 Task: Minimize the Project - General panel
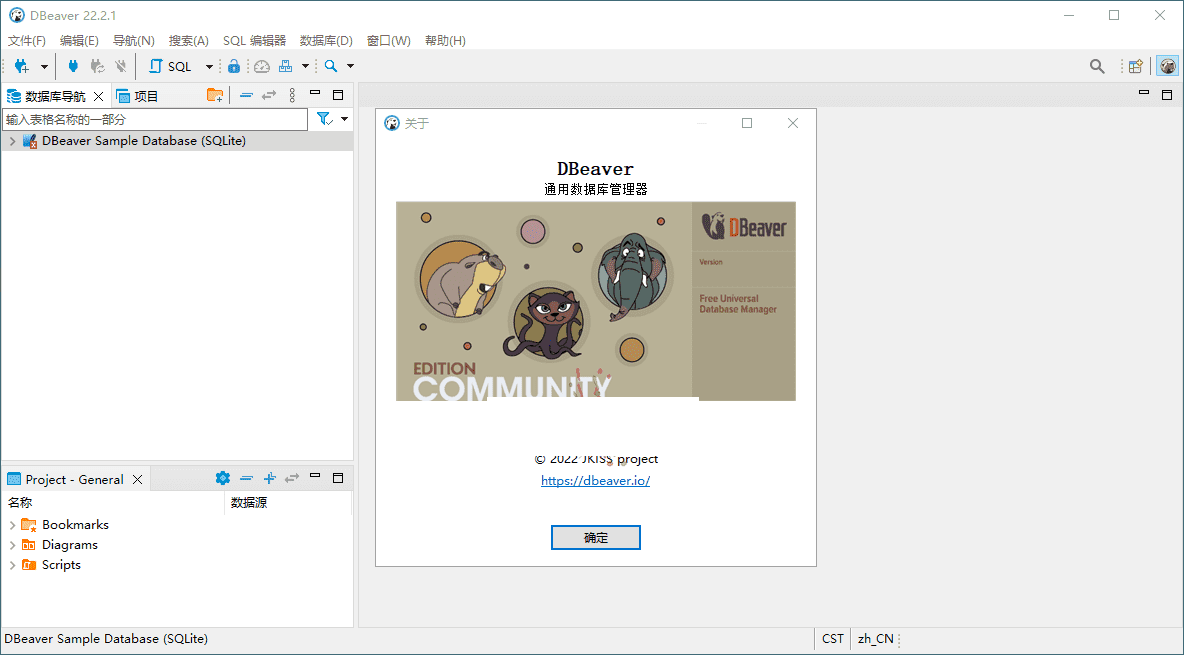(x=315, y=477)
